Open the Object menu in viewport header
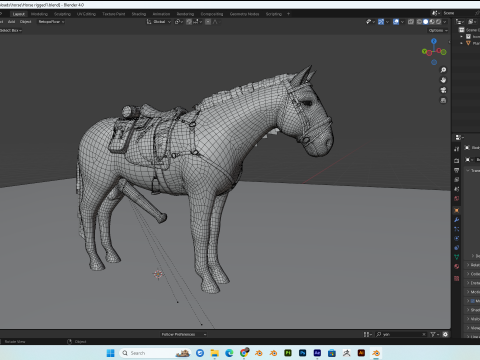Viewport: 480px width, 360px height. pos(25,22)
